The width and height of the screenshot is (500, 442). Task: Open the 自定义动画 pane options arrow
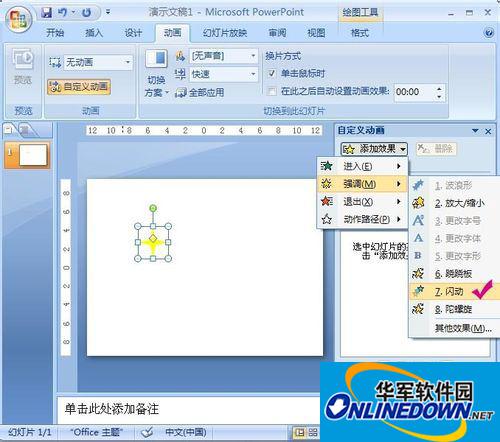(475, 131)
